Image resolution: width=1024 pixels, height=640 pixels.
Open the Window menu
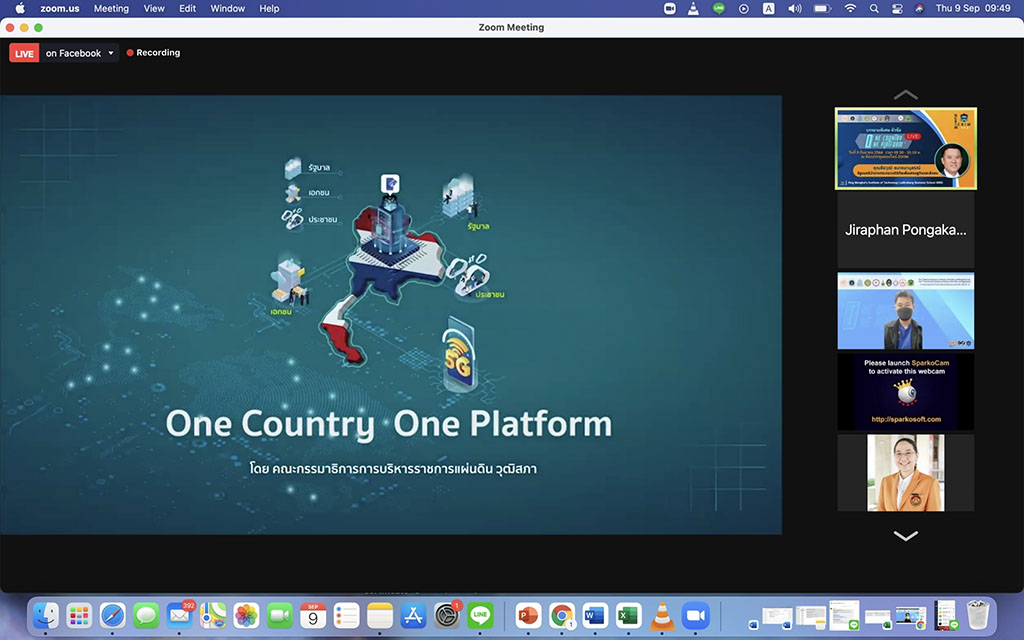point(227,8)
